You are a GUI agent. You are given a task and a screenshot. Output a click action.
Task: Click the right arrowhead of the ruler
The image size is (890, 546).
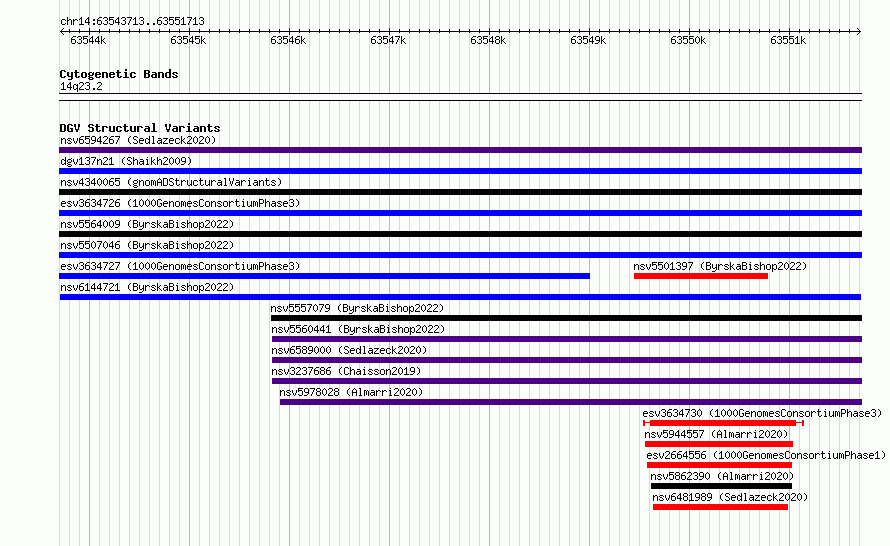(x=859, y=31)
